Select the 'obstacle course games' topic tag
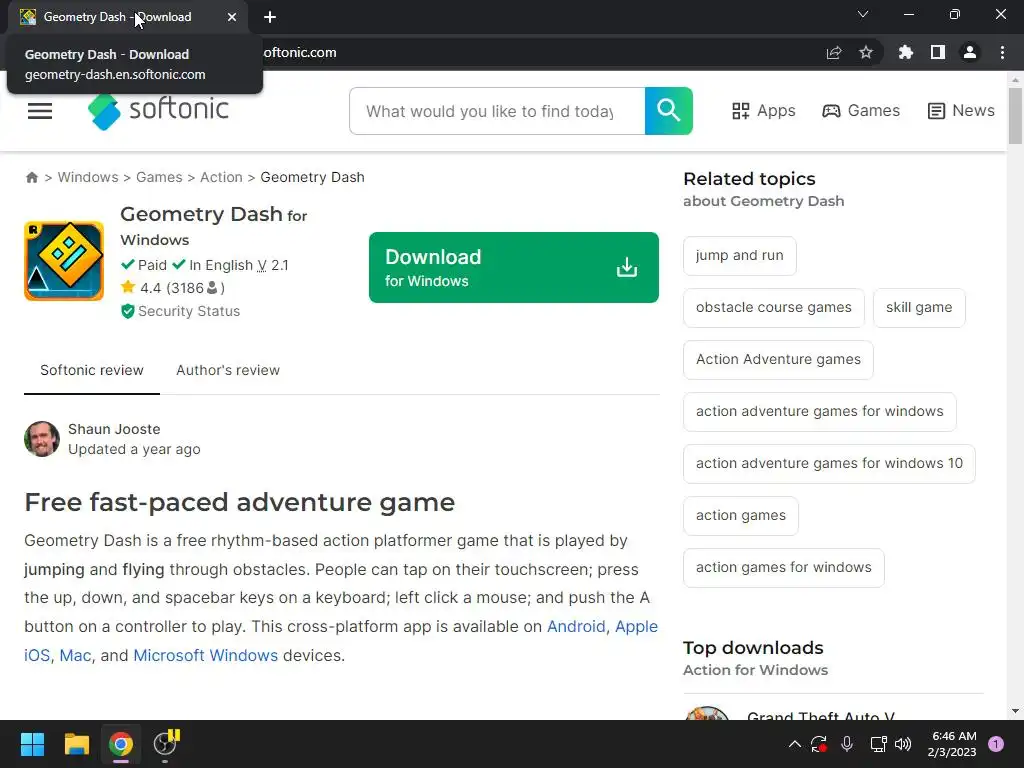 coord(774,308)
